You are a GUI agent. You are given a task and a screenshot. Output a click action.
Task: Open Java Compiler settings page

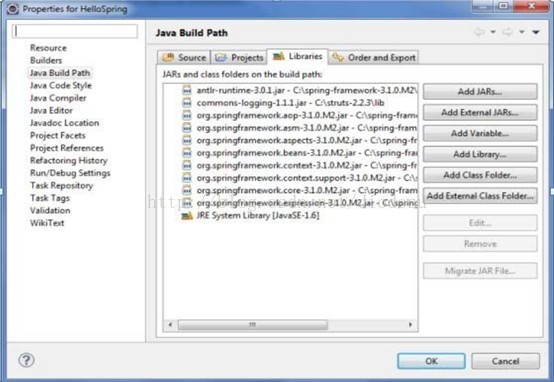58,98
